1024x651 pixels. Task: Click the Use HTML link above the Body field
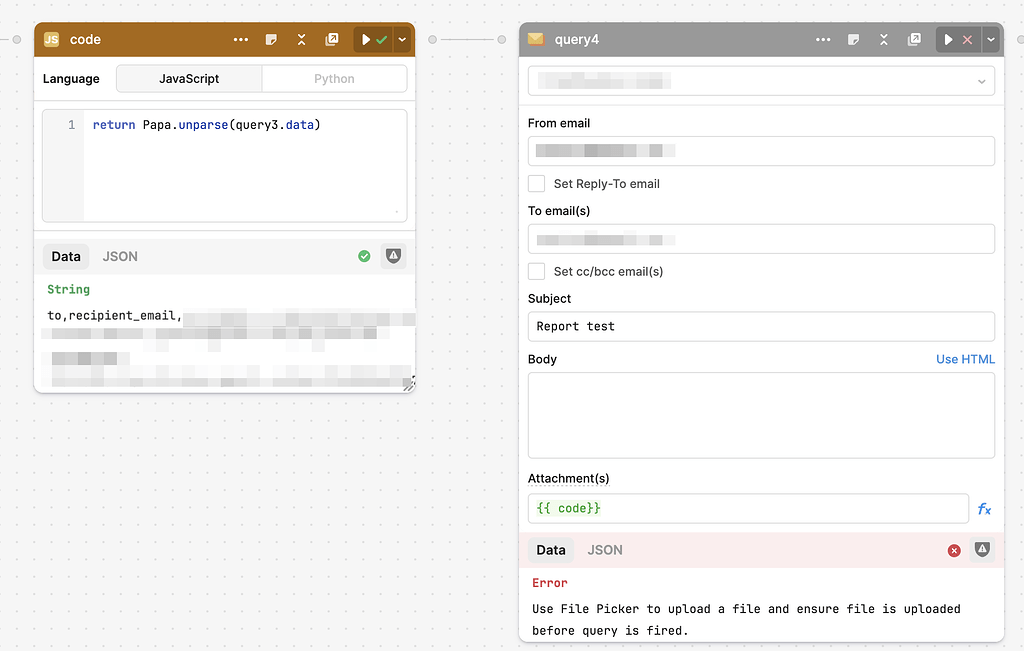coord(965,359)
